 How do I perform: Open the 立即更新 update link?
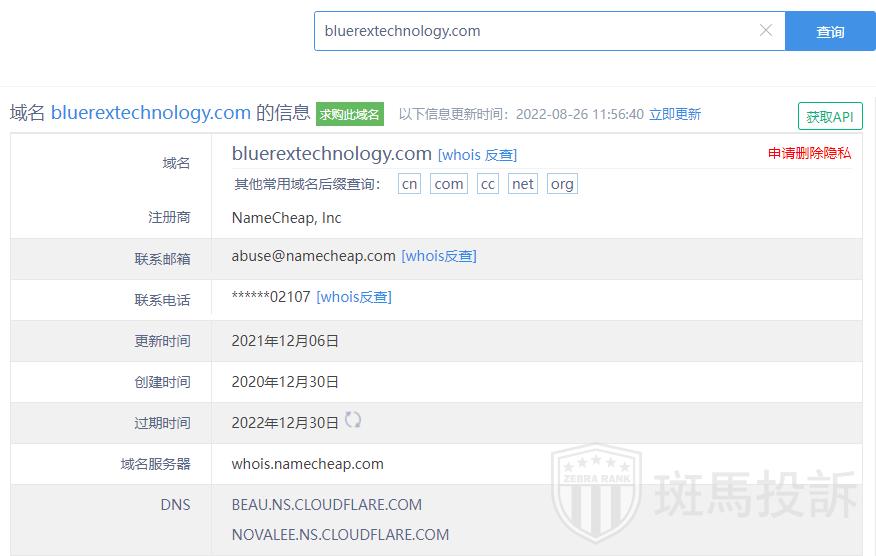[675, 114]
